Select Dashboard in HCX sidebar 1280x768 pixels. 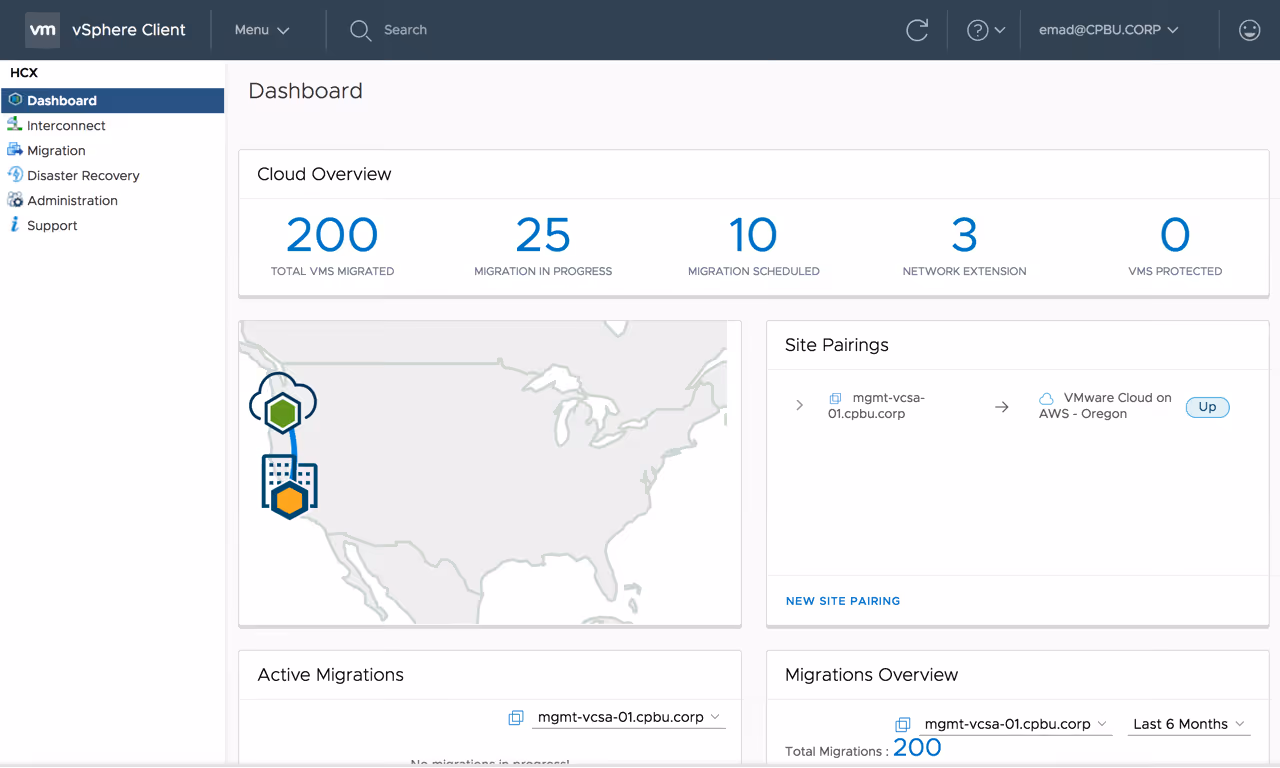tap(113, 100)
